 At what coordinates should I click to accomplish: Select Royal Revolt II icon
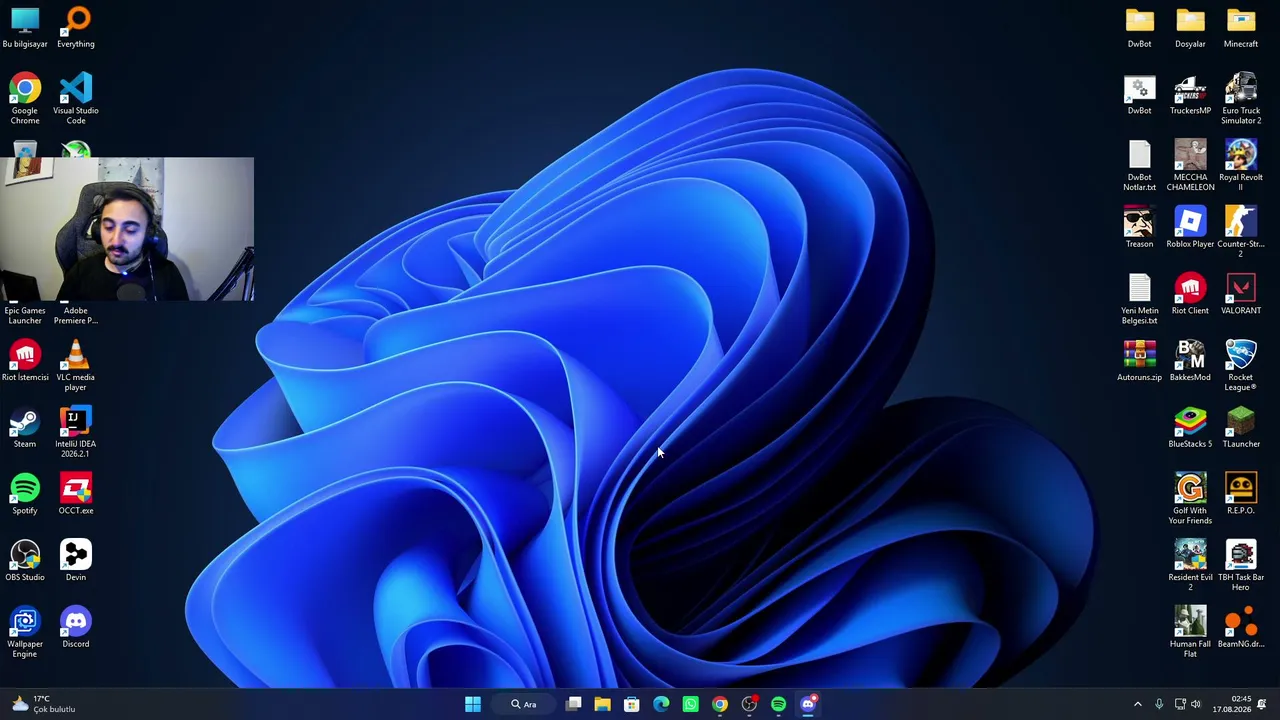pyautogui.click(x=1241, y=165)
